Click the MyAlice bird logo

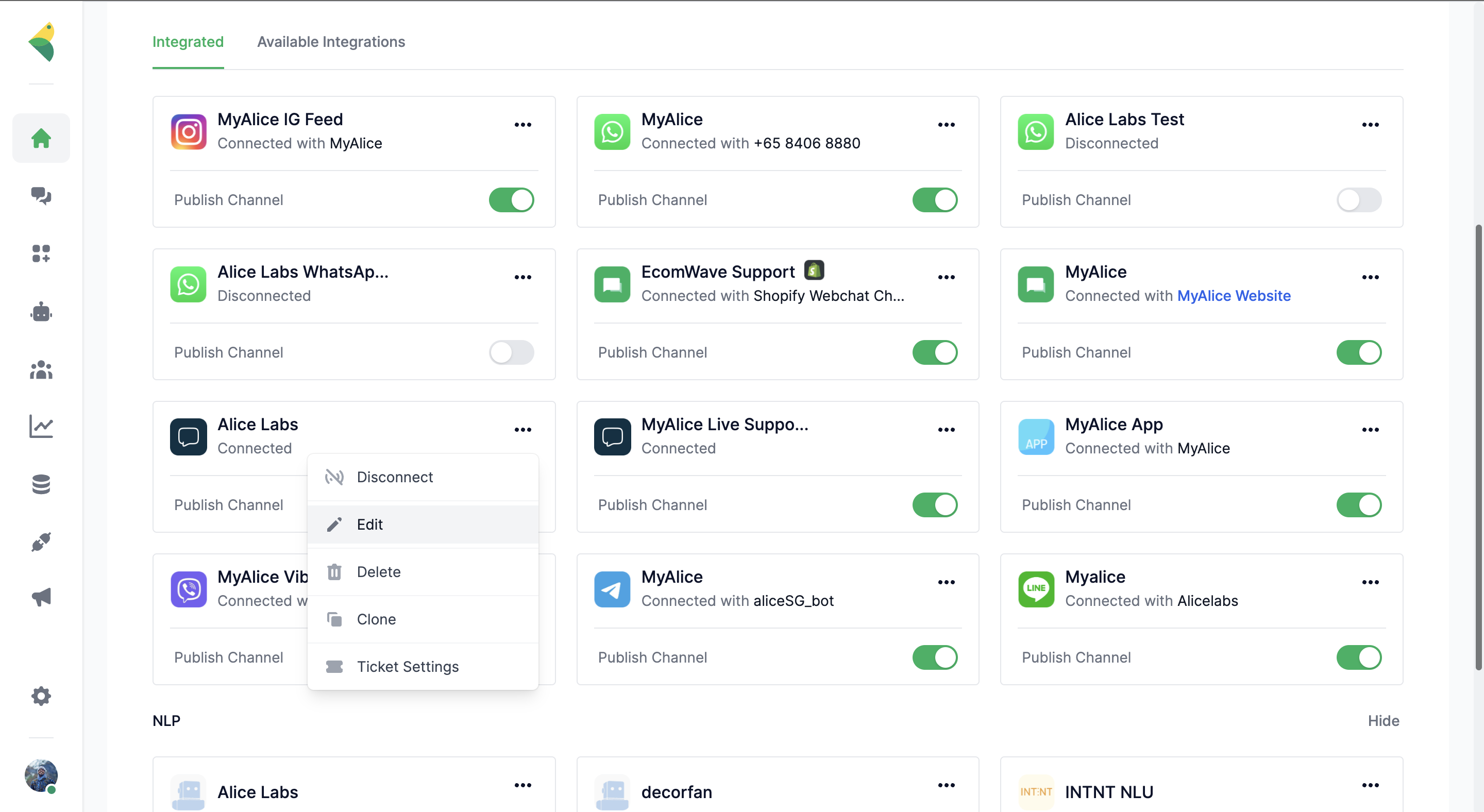(41, 42)
